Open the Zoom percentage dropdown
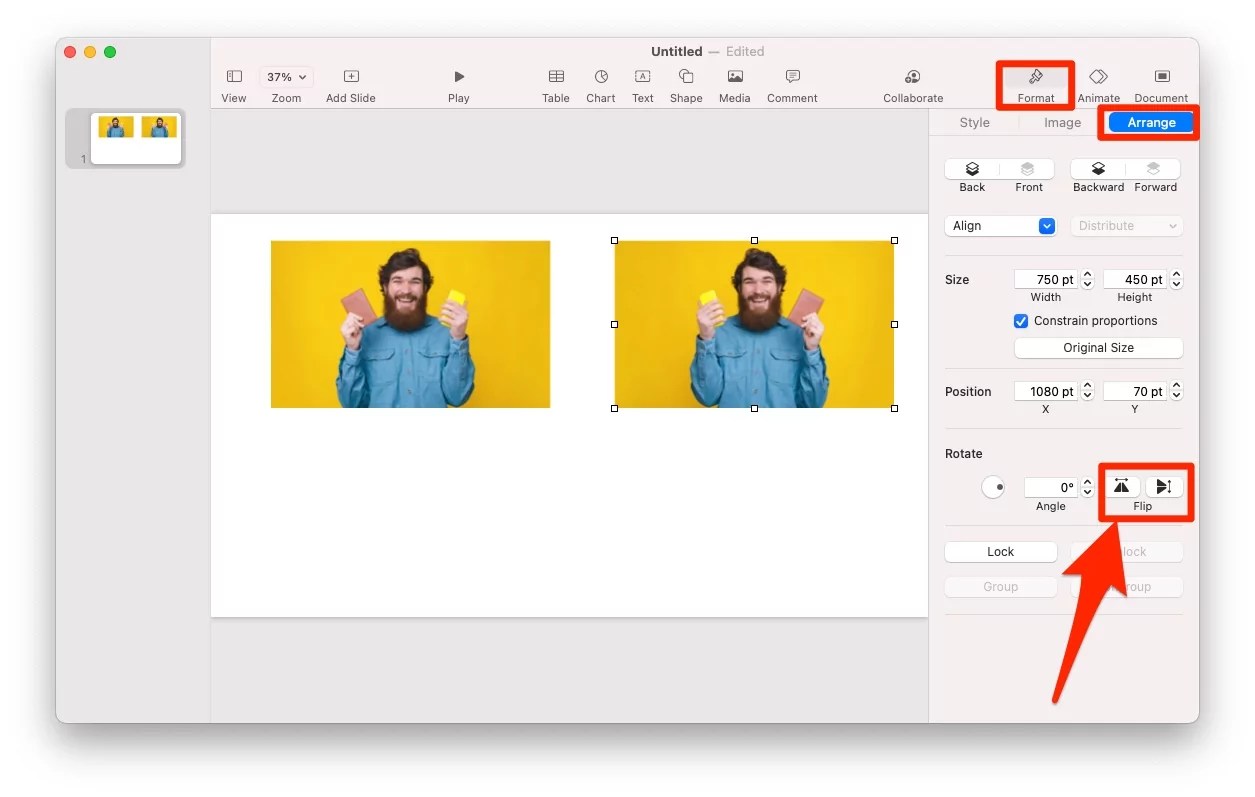The height and width of the screenshot is (797, 1255). pyautogui.click(x=286, y=76)
